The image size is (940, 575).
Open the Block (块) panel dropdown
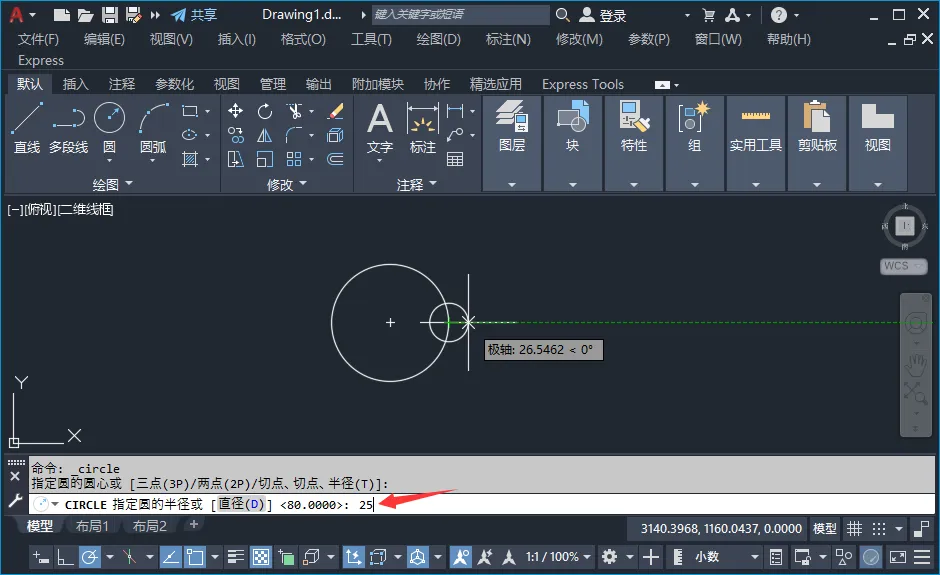(x=573, y=185)
